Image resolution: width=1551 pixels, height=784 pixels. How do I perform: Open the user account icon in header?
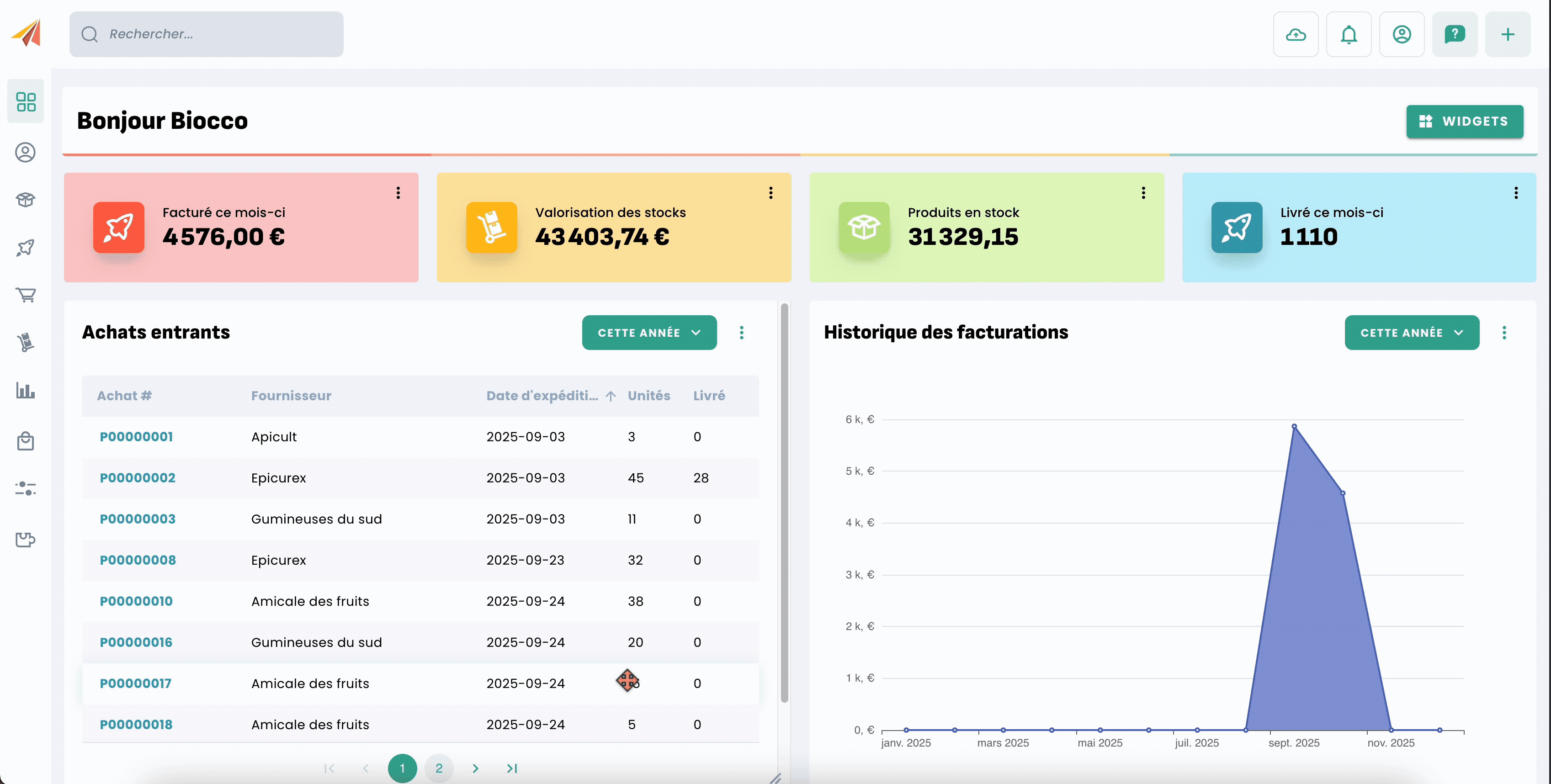click(x=1401, y=34)
